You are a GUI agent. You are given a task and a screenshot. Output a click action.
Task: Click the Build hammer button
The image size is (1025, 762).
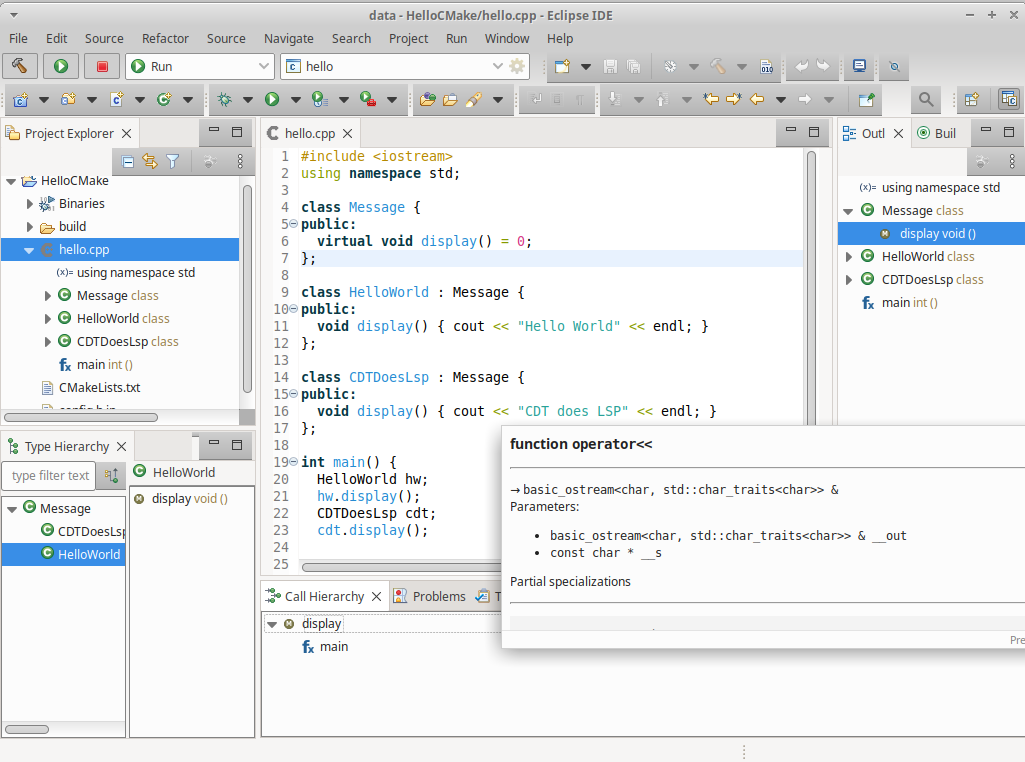point(19,66)
